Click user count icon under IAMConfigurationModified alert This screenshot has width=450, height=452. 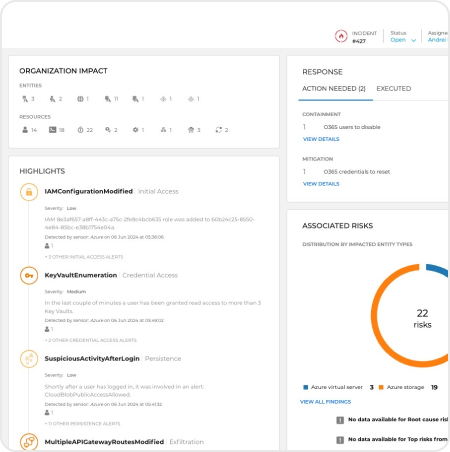click(x=47, y=246)
